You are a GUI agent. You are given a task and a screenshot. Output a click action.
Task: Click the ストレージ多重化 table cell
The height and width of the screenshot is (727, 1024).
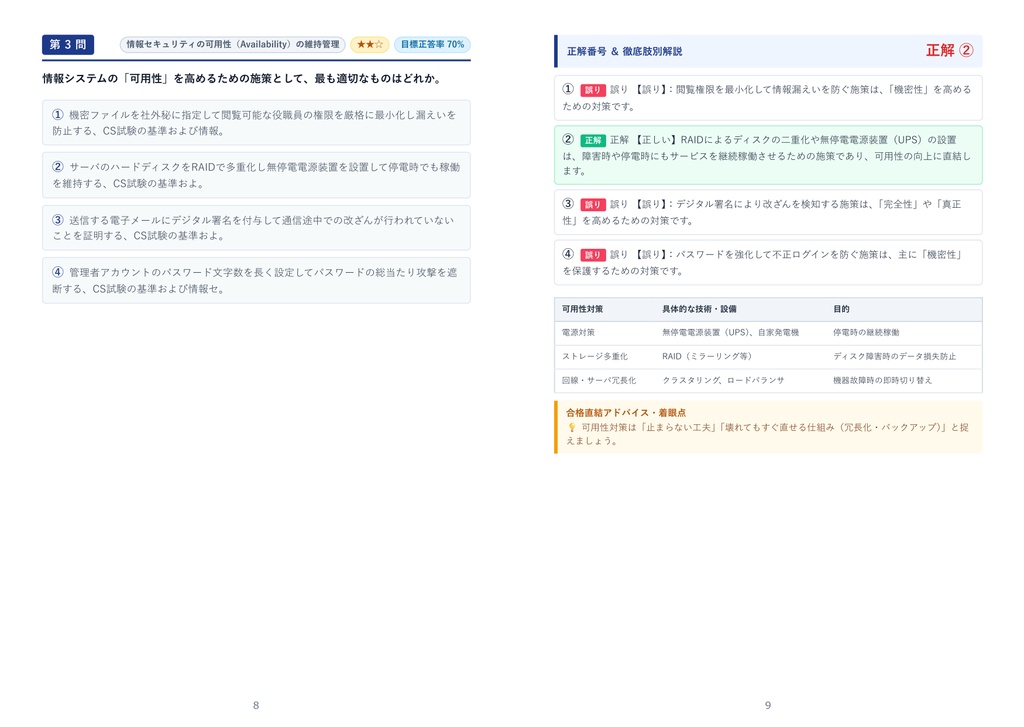595,356
